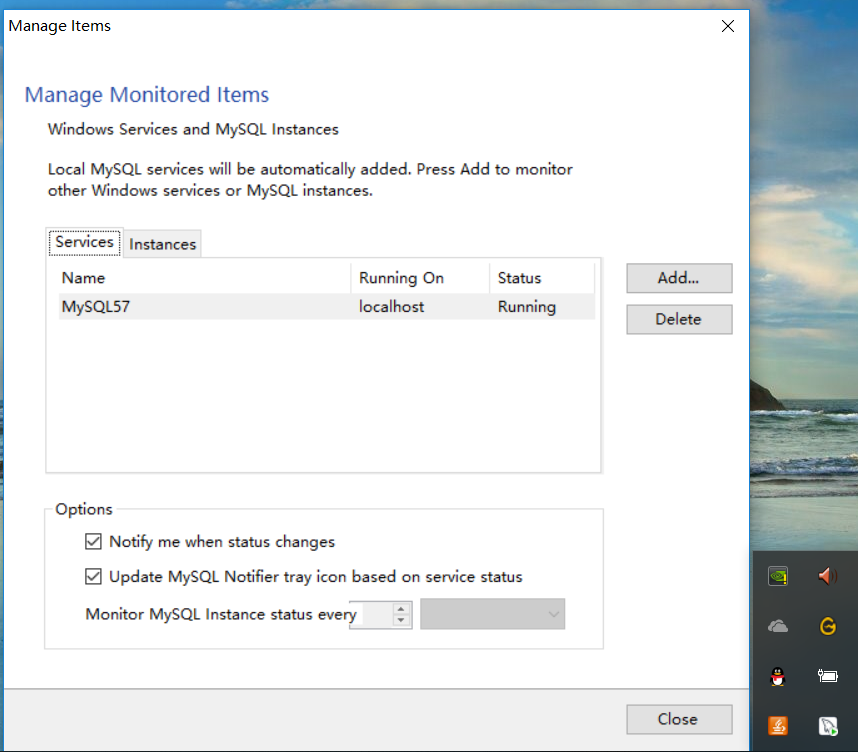Open the orange Java tray icon
This screenshot has width=858, height=752.
[x=778, y=726]
